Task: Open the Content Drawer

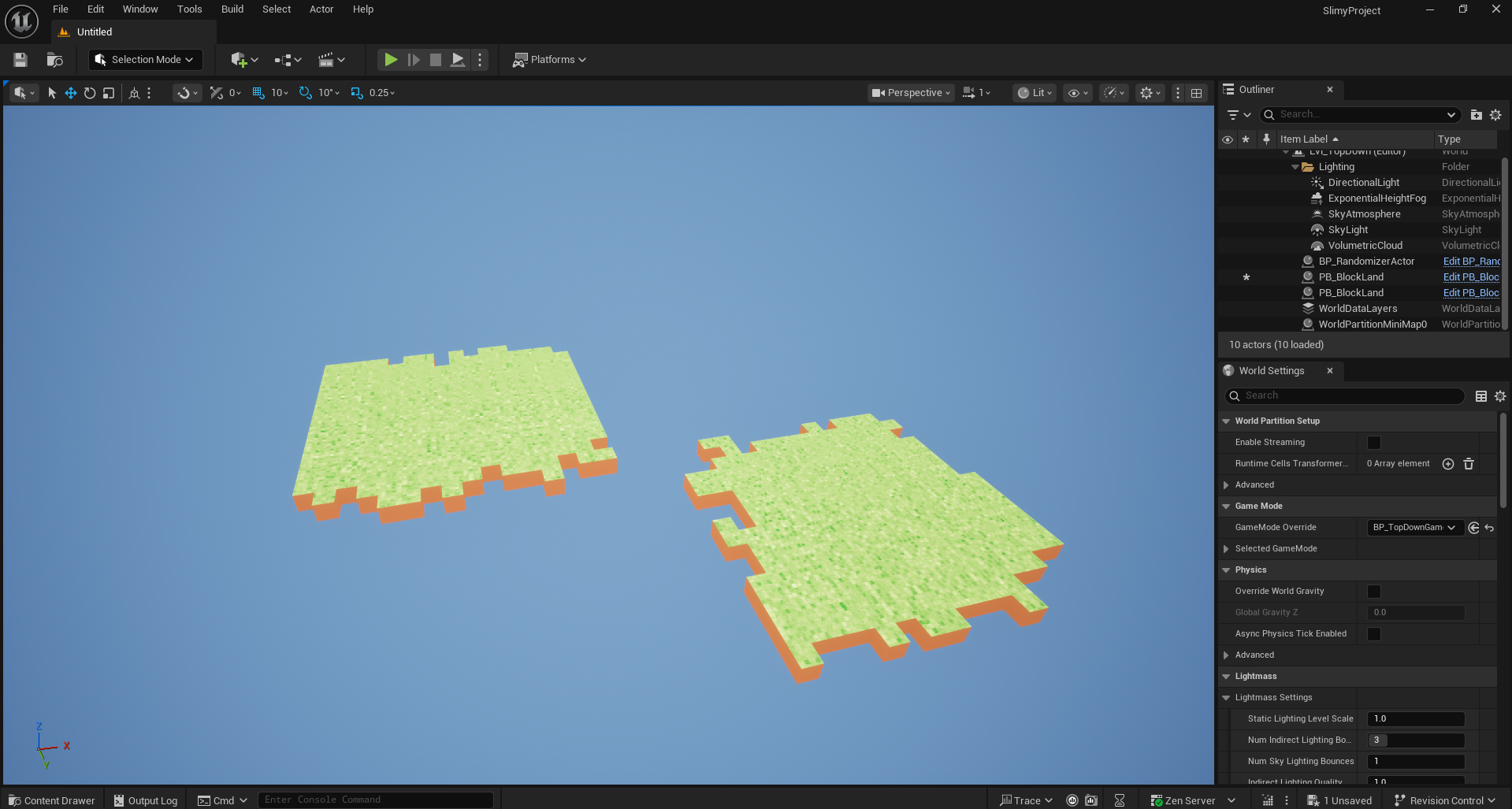Action: pyautogui.click(x=52, y=800)
